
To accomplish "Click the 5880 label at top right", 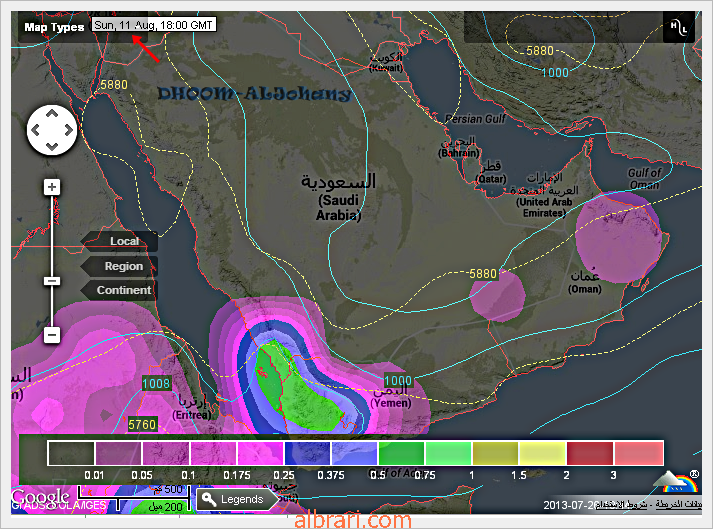I will (540, 50).
